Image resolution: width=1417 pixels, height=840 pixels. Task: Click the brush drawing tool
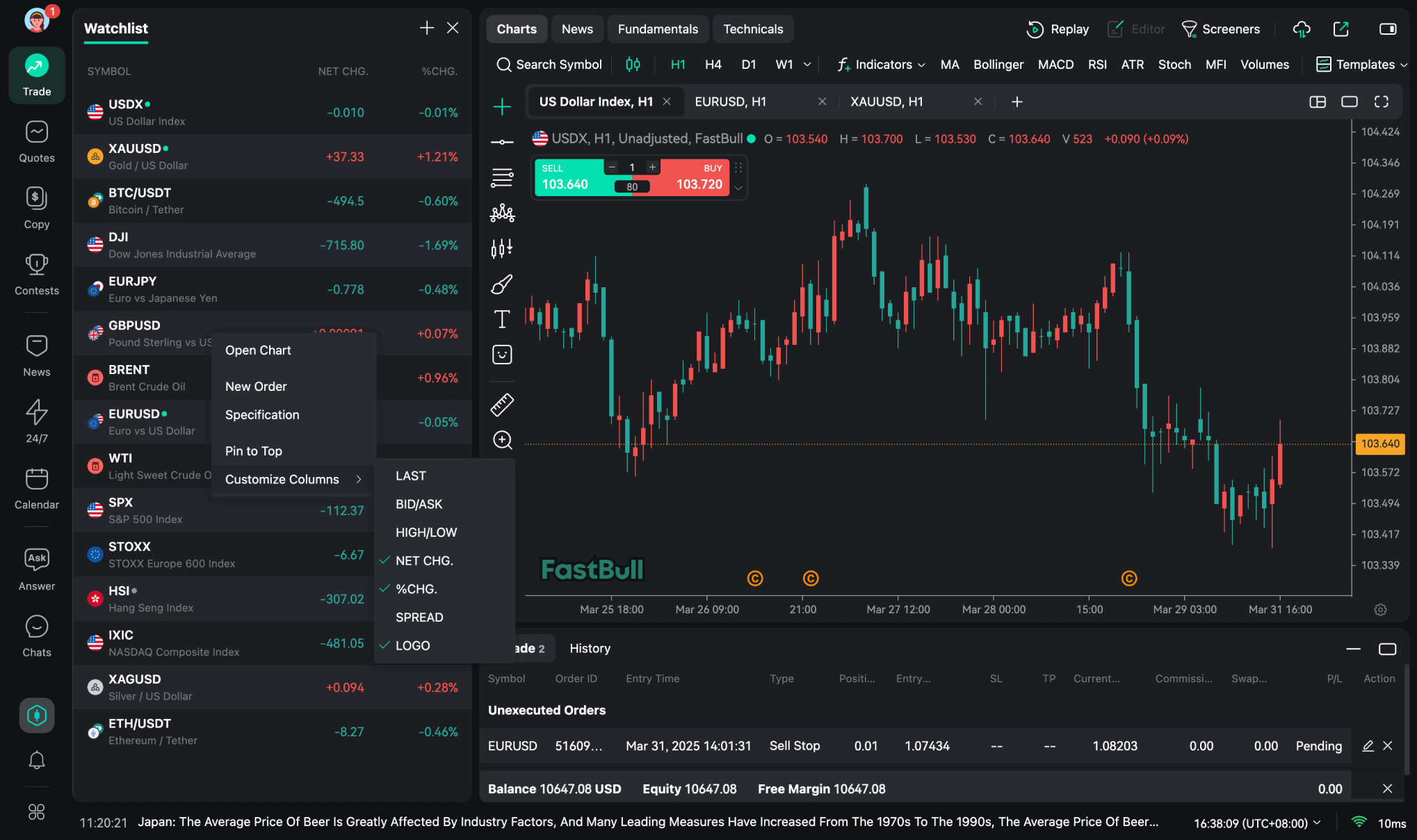(501, 284)
